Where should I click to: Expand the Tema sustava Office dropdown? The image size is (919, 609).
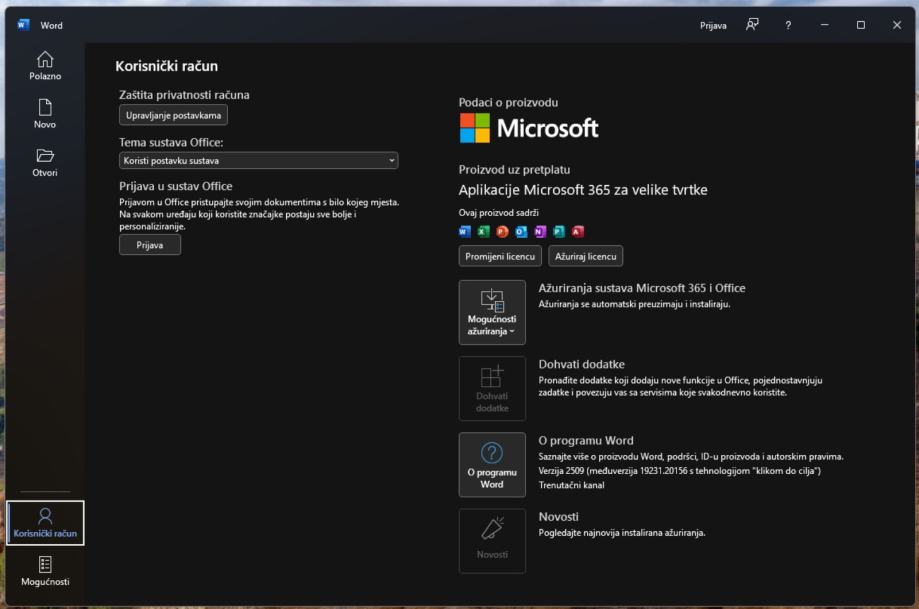tap(258, 160)
